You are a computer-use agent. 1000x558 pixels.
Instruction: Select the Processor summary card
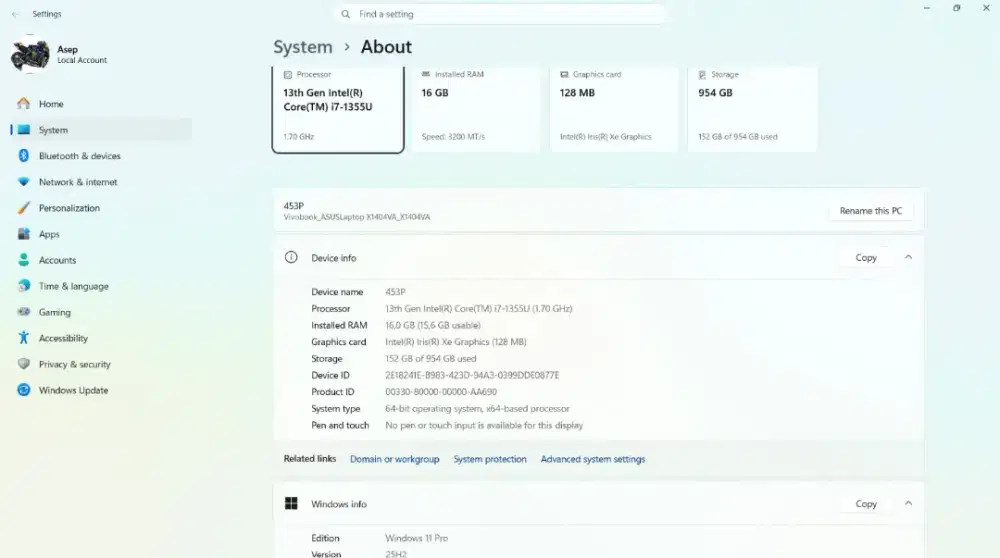[x=338, y=109]
